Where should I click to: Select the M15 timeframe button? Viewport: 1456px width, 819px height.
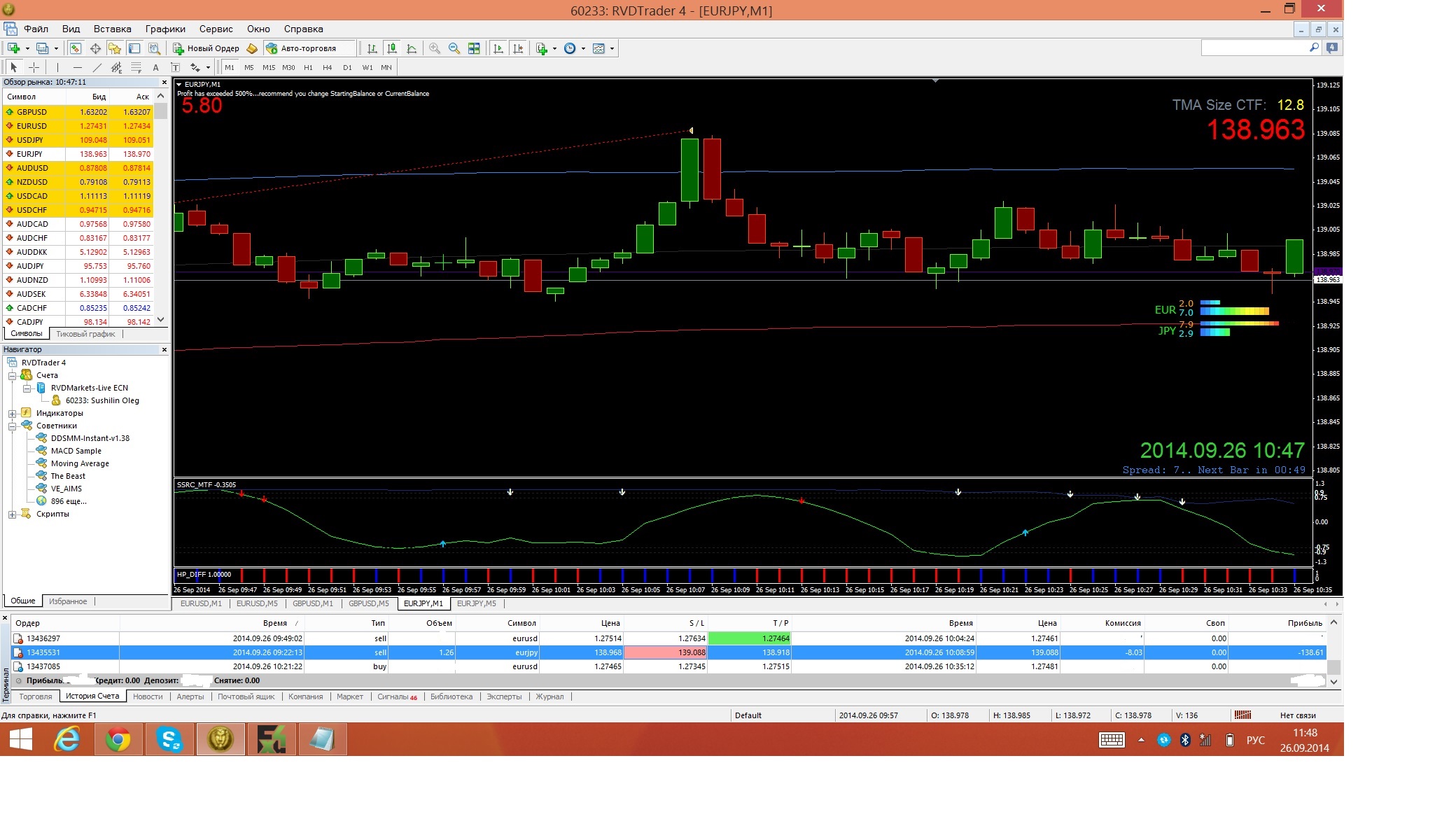[x=269, y=67]
